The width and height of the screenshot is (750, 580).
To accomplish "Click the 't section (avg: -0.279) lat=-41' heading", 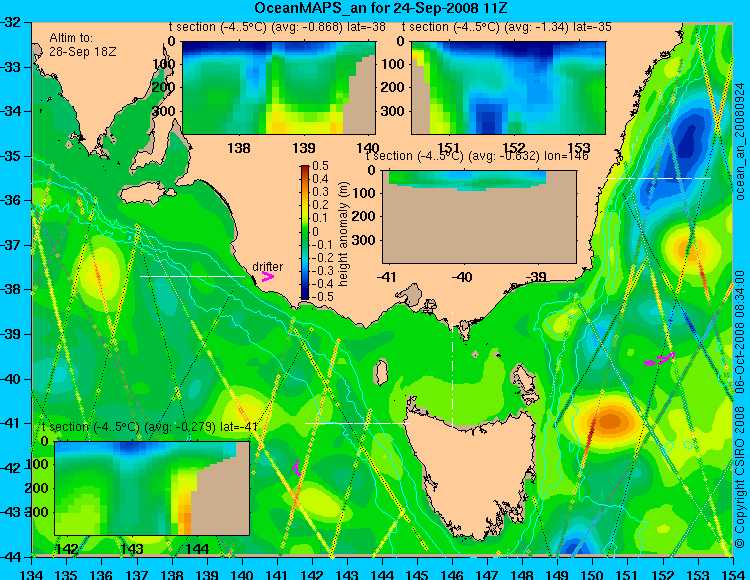I will point(150,427).
